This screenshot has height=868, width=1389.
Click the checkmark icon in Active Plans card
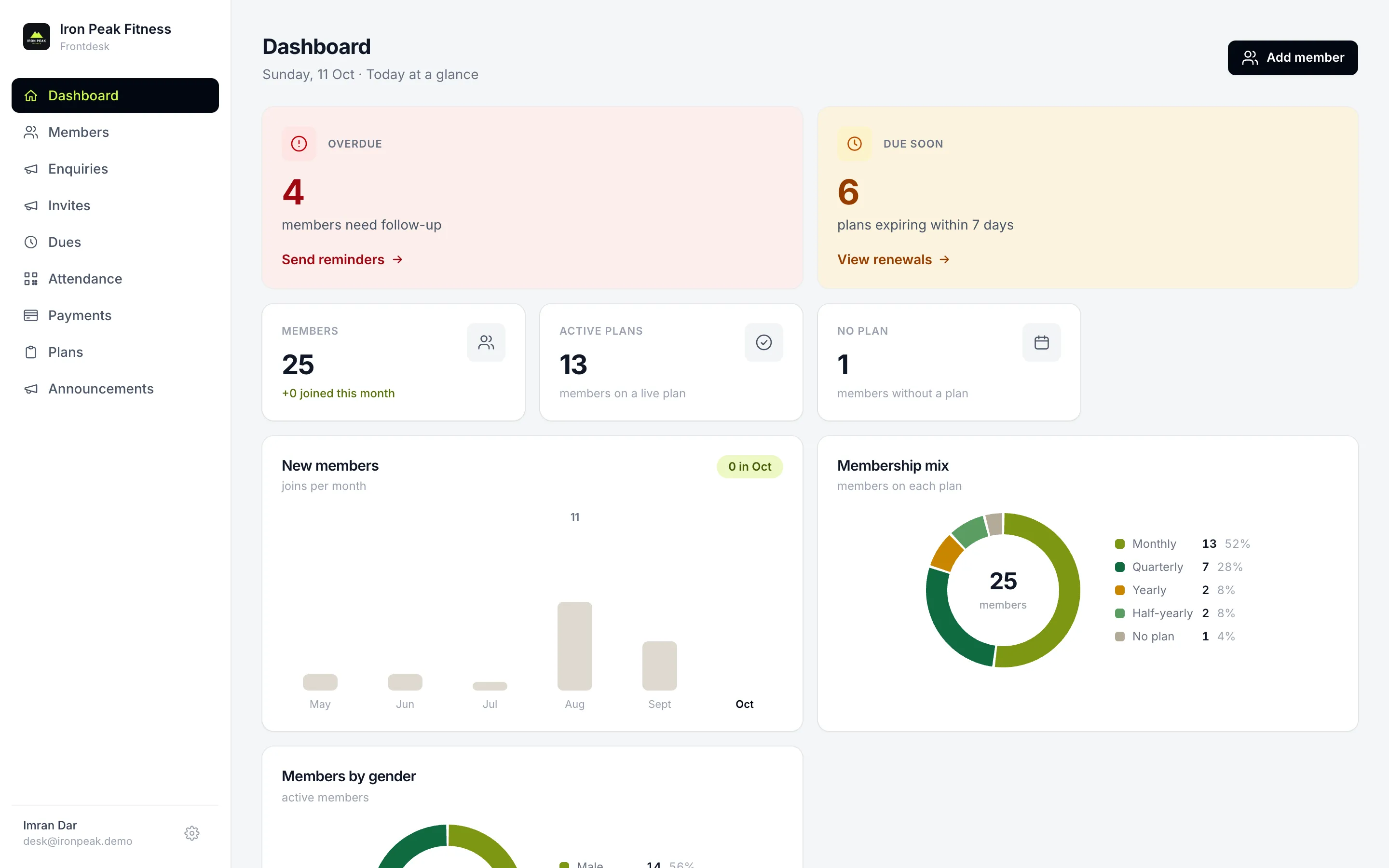tap(763, 342)
